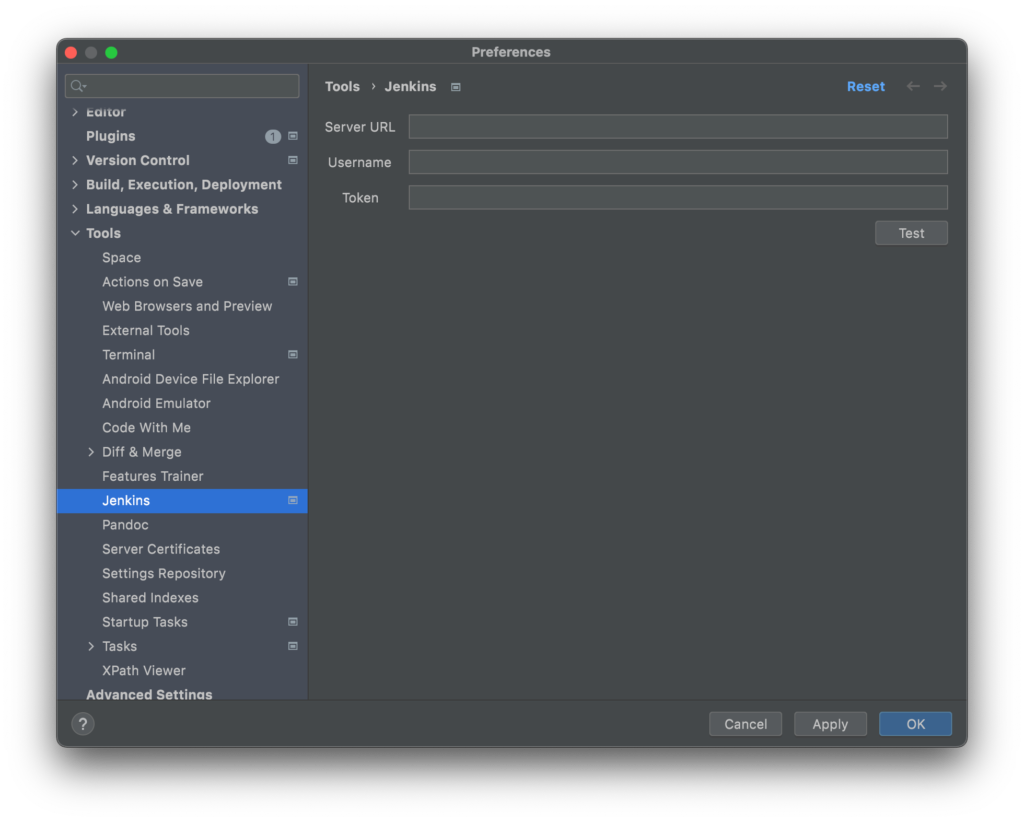Expand the Diff & Merge node

[x=91, y=452]
